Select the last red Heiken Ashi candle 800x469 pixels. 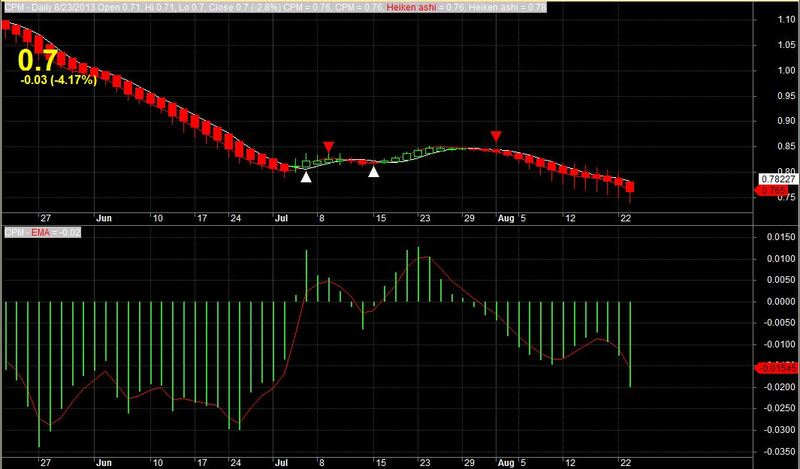tap(630, 187)
